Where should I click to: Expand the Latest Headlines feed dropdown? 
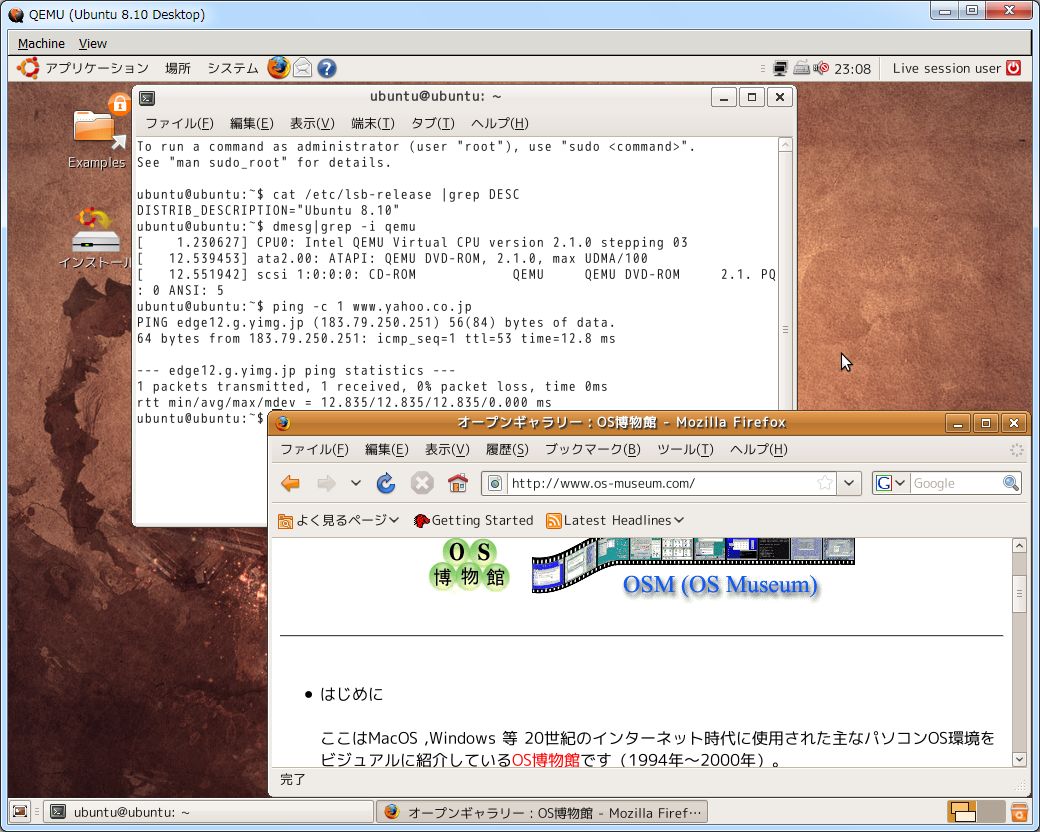(615, 520)
